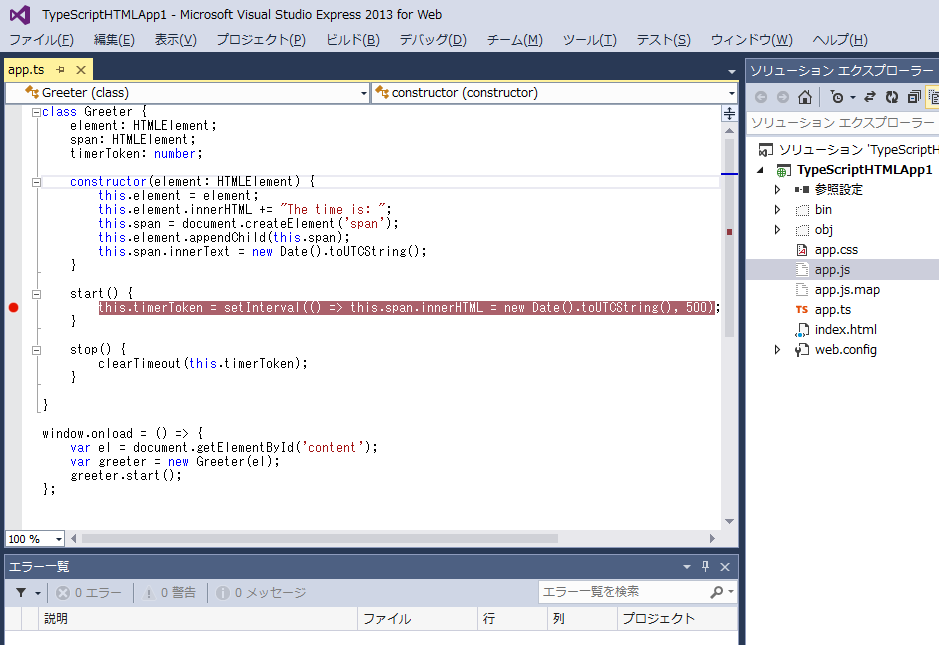This screenshot has height=645, width=939.
Task: Open dropdown arrow beside pending changes filter
Action: coord(853,98)
